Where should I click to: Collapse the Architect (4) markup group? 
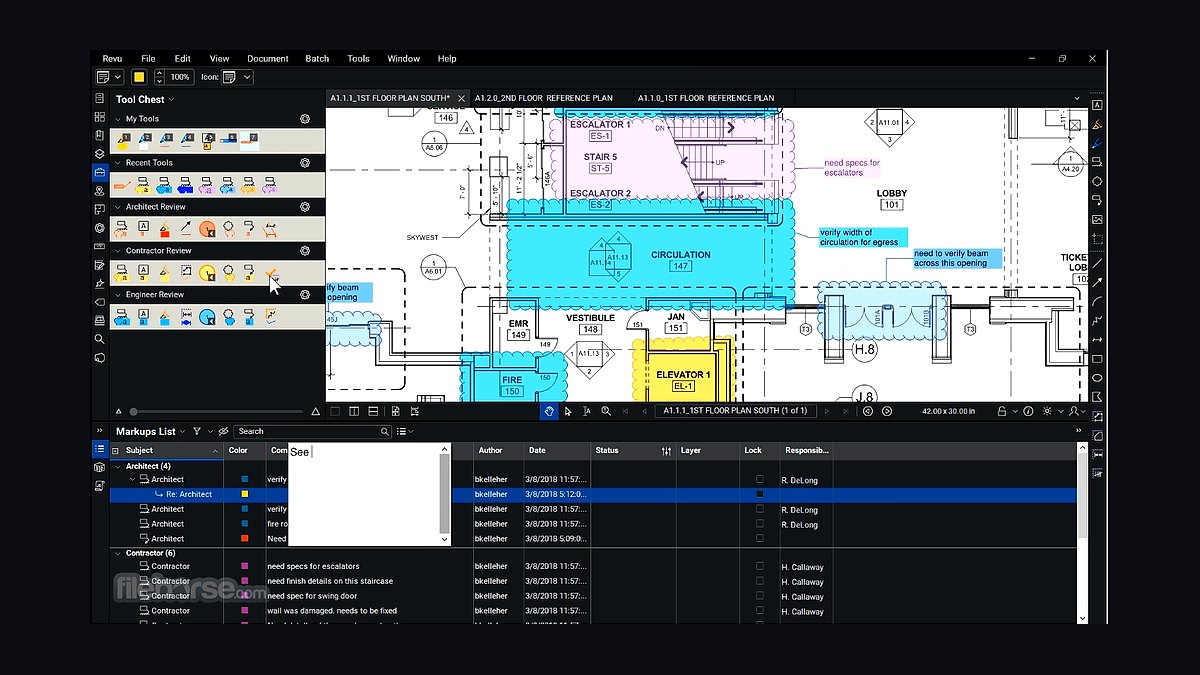coord(118,466)
